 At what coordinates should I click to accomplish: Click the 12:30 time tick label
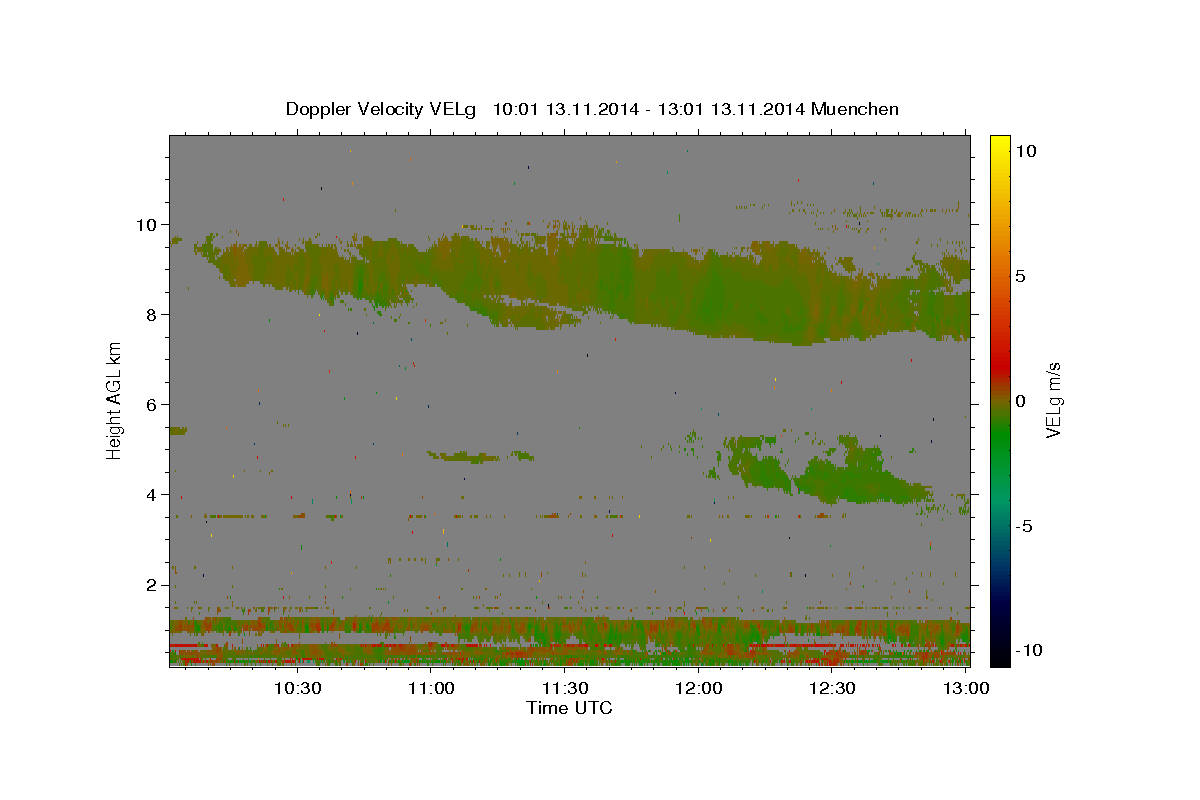click(x=833, y=688)
